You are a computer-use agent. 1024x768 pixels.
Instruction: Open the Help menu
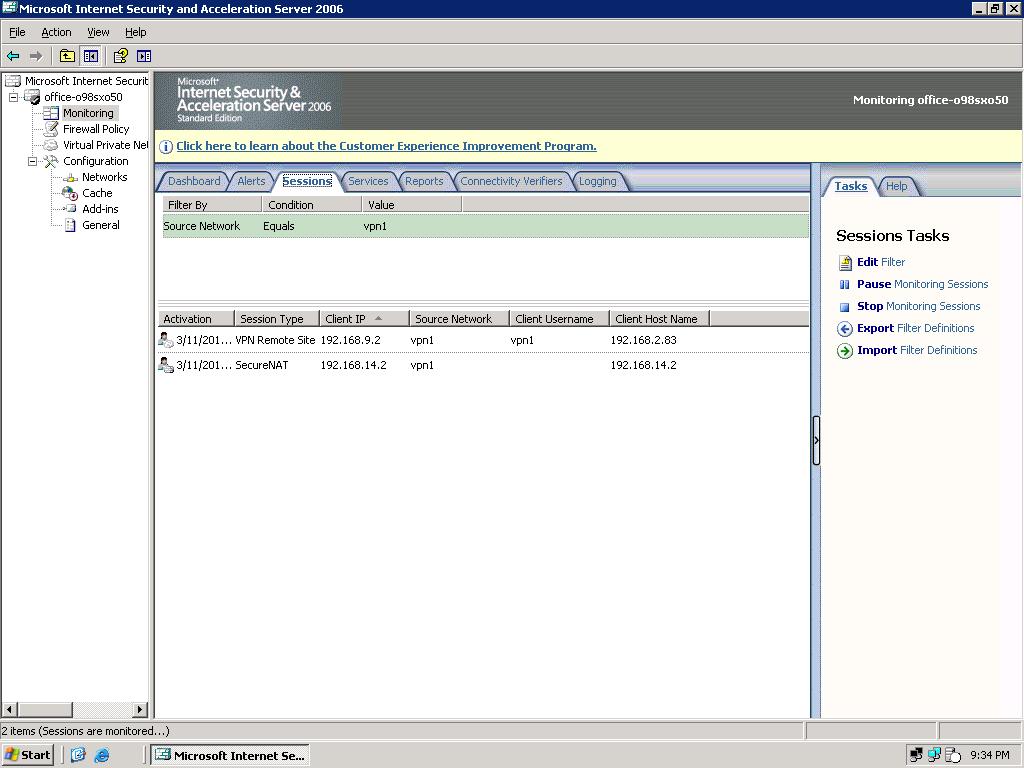point(136,32)
